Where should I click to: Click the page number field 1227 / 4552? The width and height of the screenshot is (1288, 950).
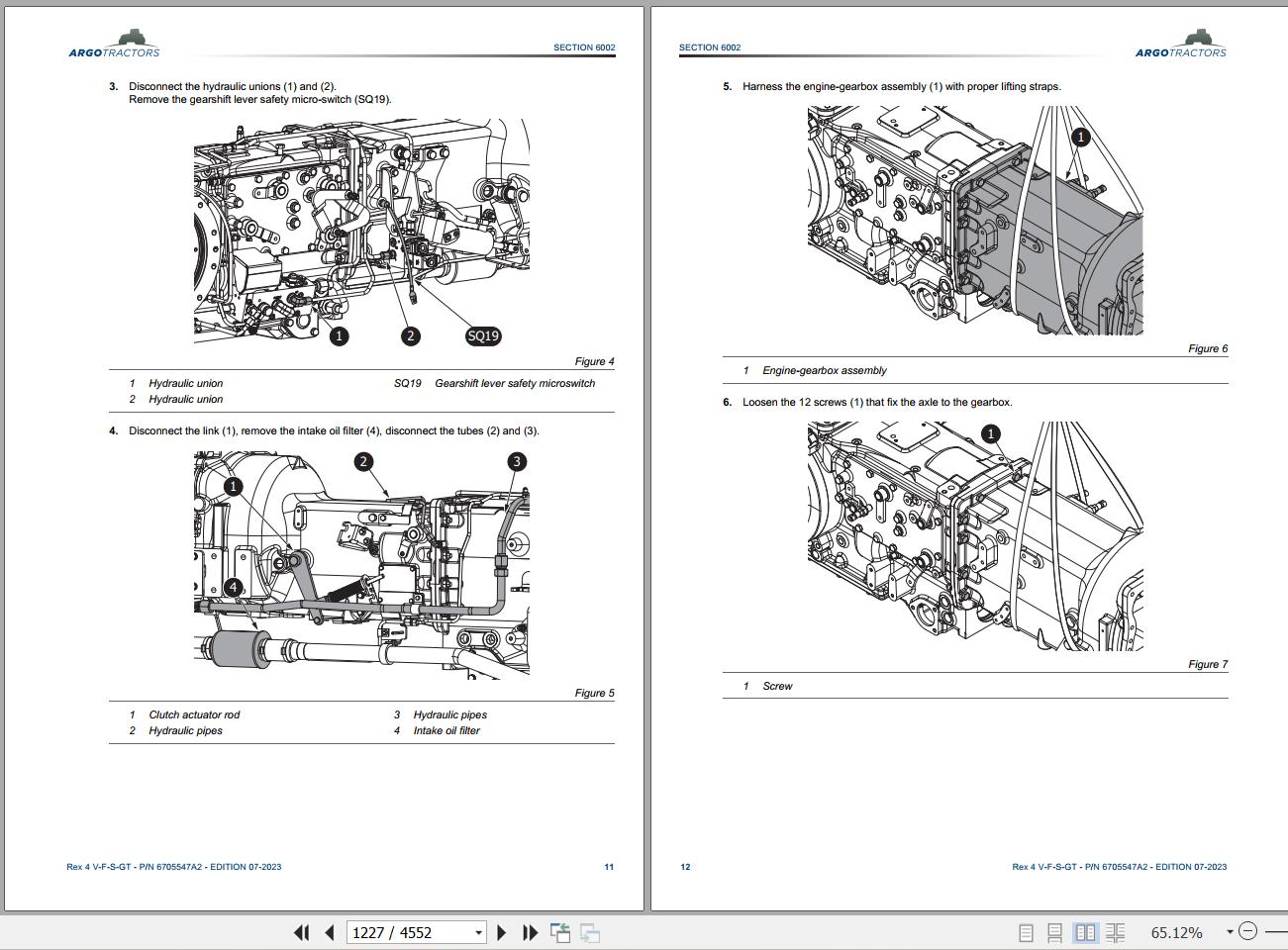(x=417, y=932)
